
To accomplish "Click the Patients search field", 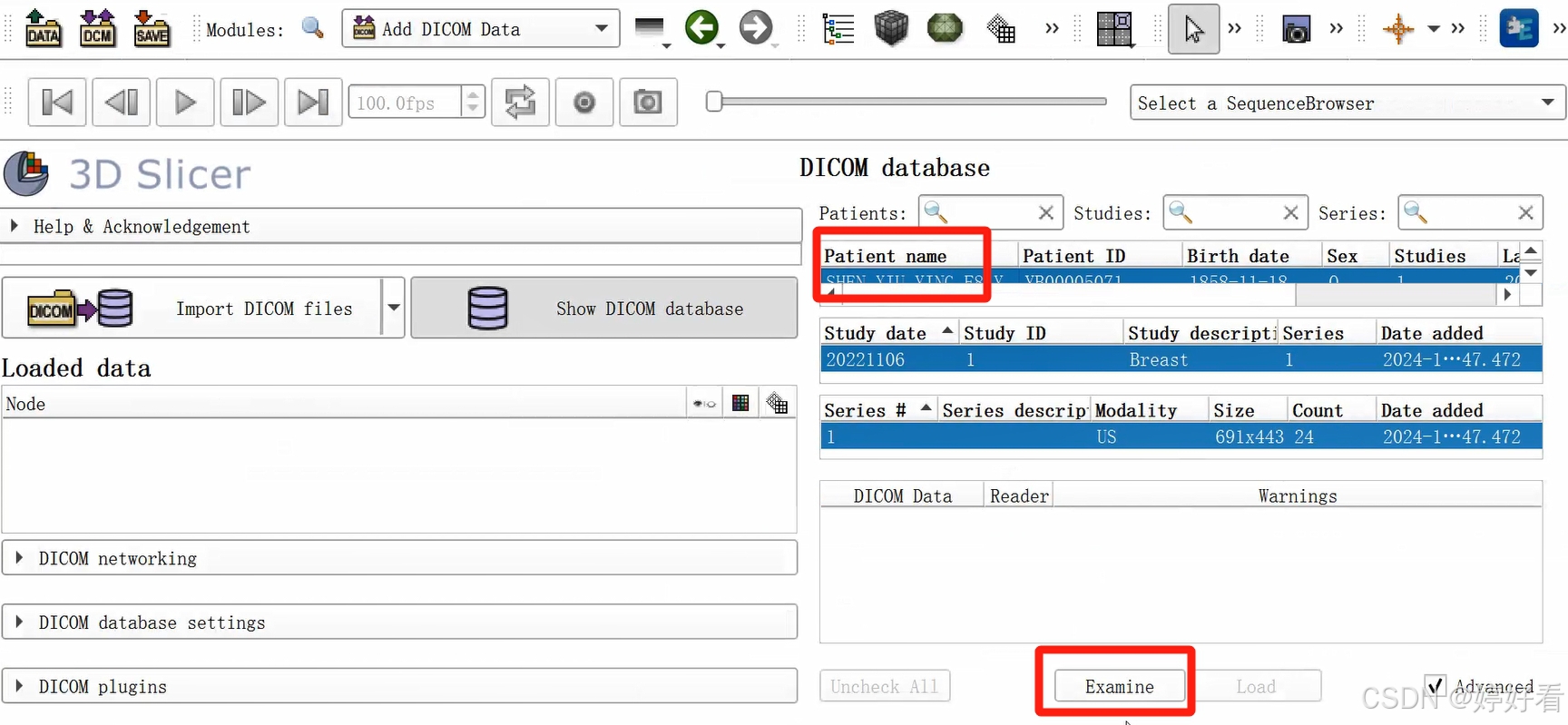I will (989, 212).
